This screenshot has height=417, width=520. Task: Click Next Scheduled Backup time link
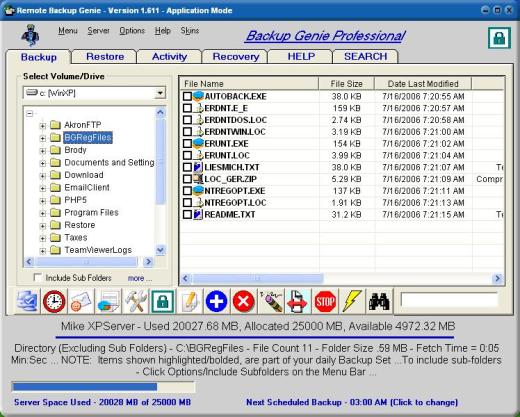click(352, 402)
